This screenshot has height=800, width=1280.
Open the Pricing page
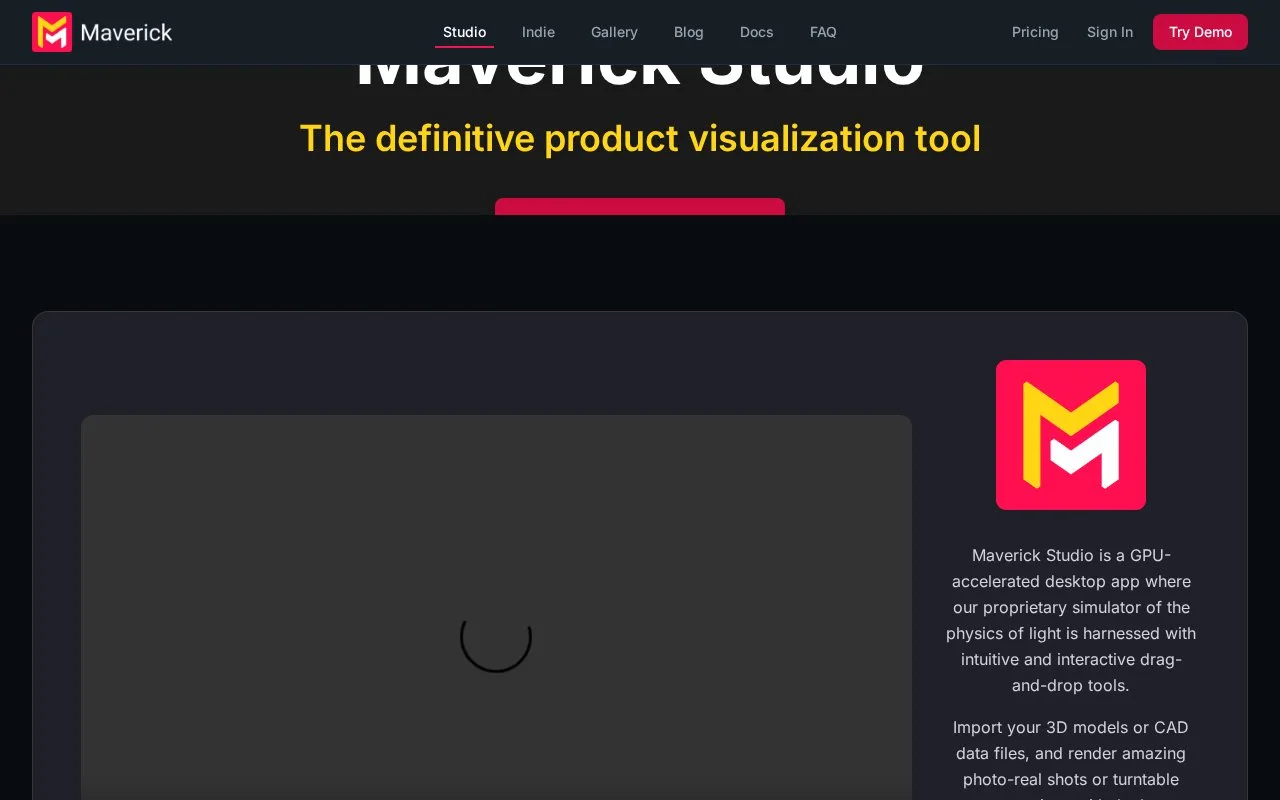(x=1035, y=32)
